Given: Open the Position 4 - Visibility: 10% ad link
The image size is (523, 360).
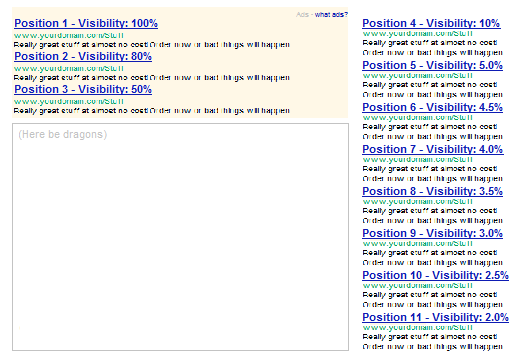Looking at the screenshot, I should 431,23.
